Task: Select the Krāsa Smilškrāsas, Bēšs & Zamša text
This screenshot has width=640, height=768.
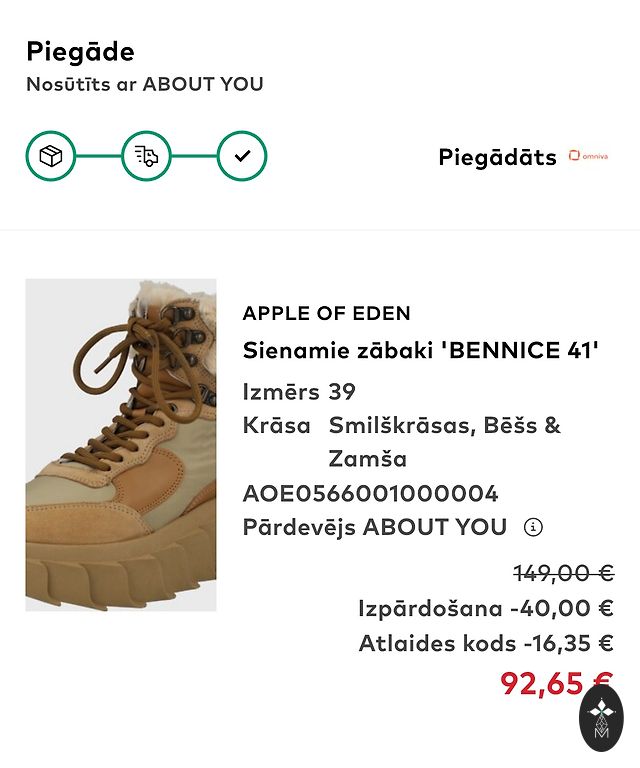Action: coord(402,441)
